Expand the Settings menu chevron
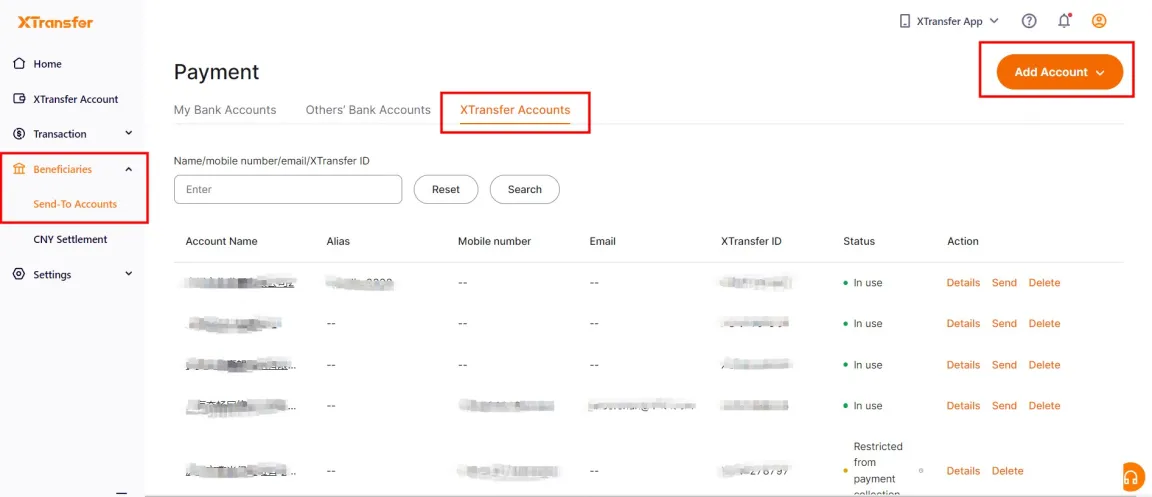The width and height of the screenshot is (1152, 497). coord(129,273)
